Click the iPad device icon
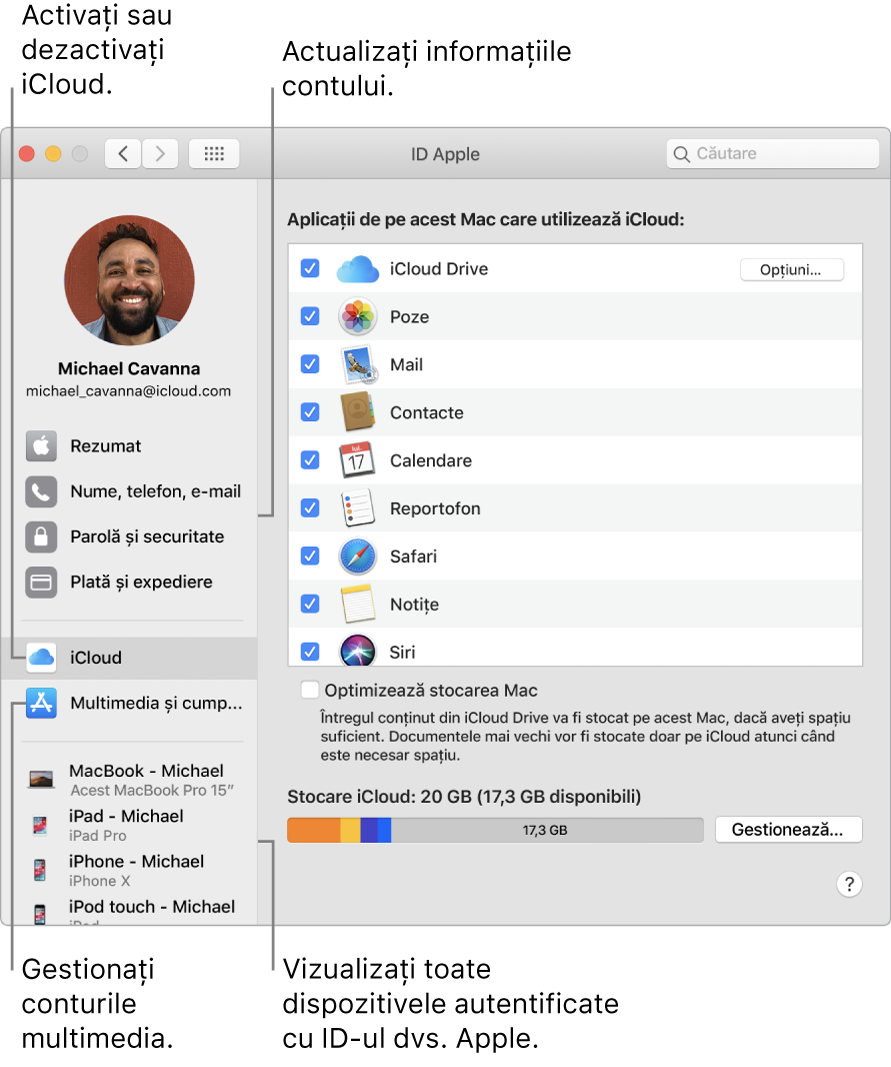891x1067 pixels. click(x=40, y=825)
